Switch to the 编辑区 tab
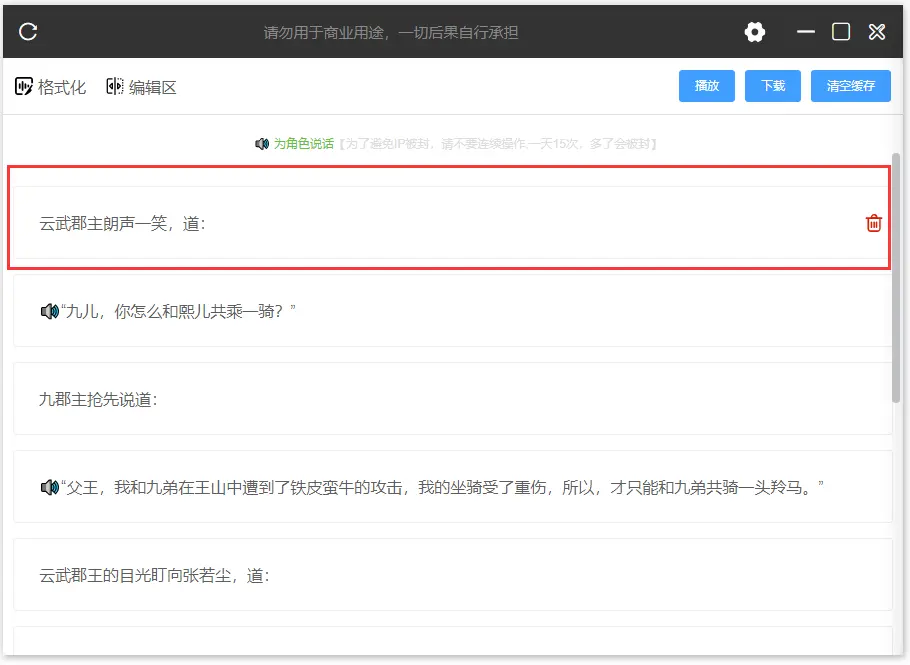Image resolution: width=910 pixels, height=665 pixels. click(141, 87)
